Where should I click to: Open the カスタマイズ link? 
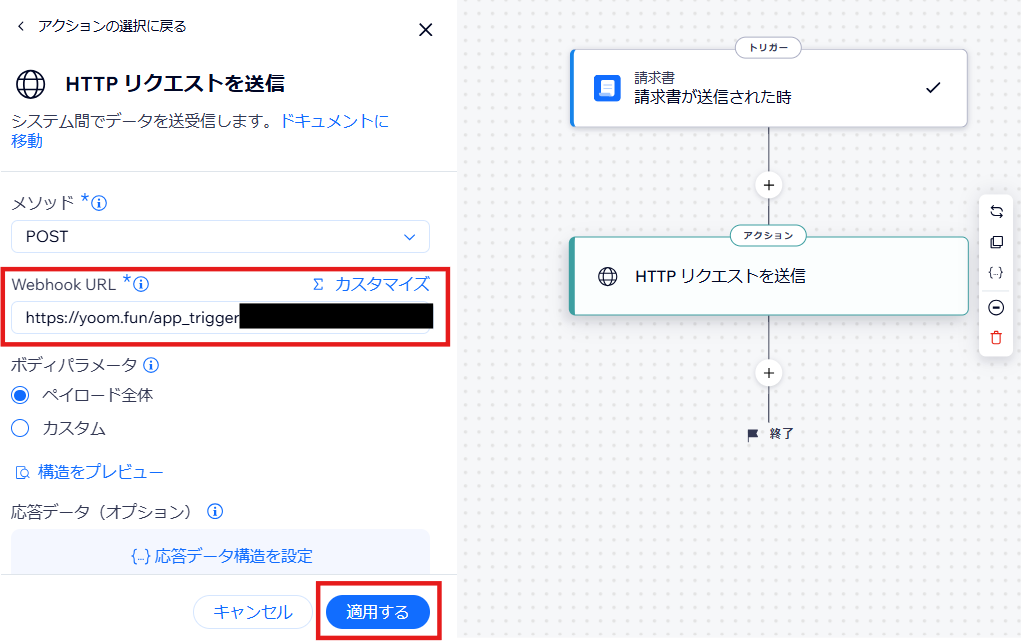click(372, 284)
